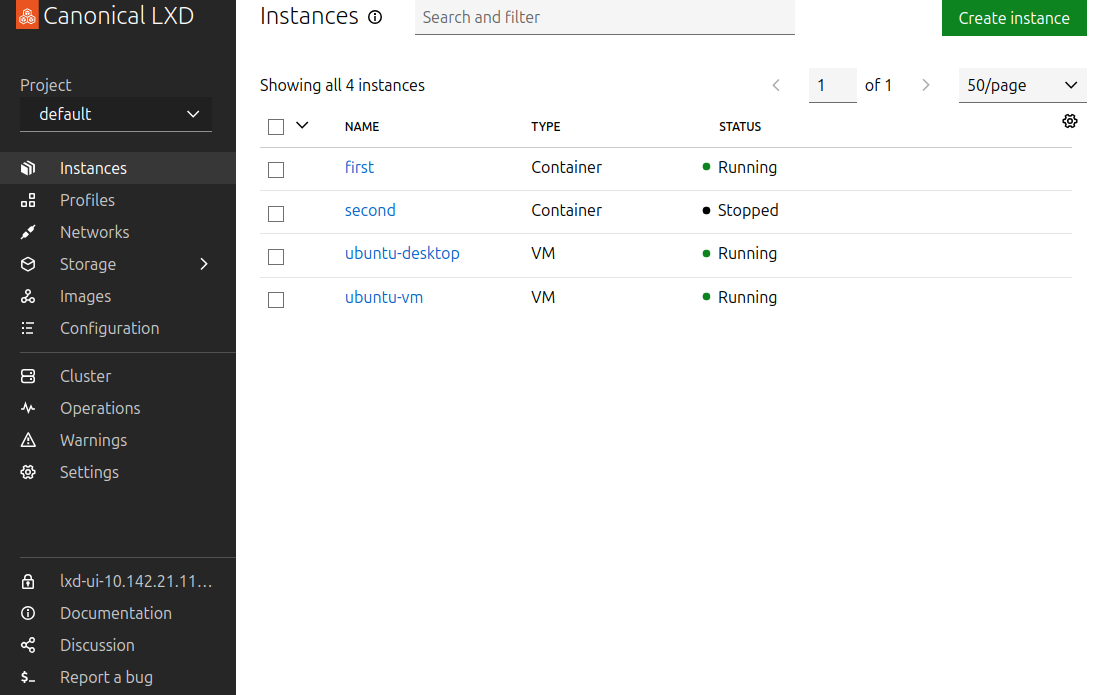Viewport: 1099px width, 695px height.
Task: Click the Search and filter field
Action: coord(604,17)
